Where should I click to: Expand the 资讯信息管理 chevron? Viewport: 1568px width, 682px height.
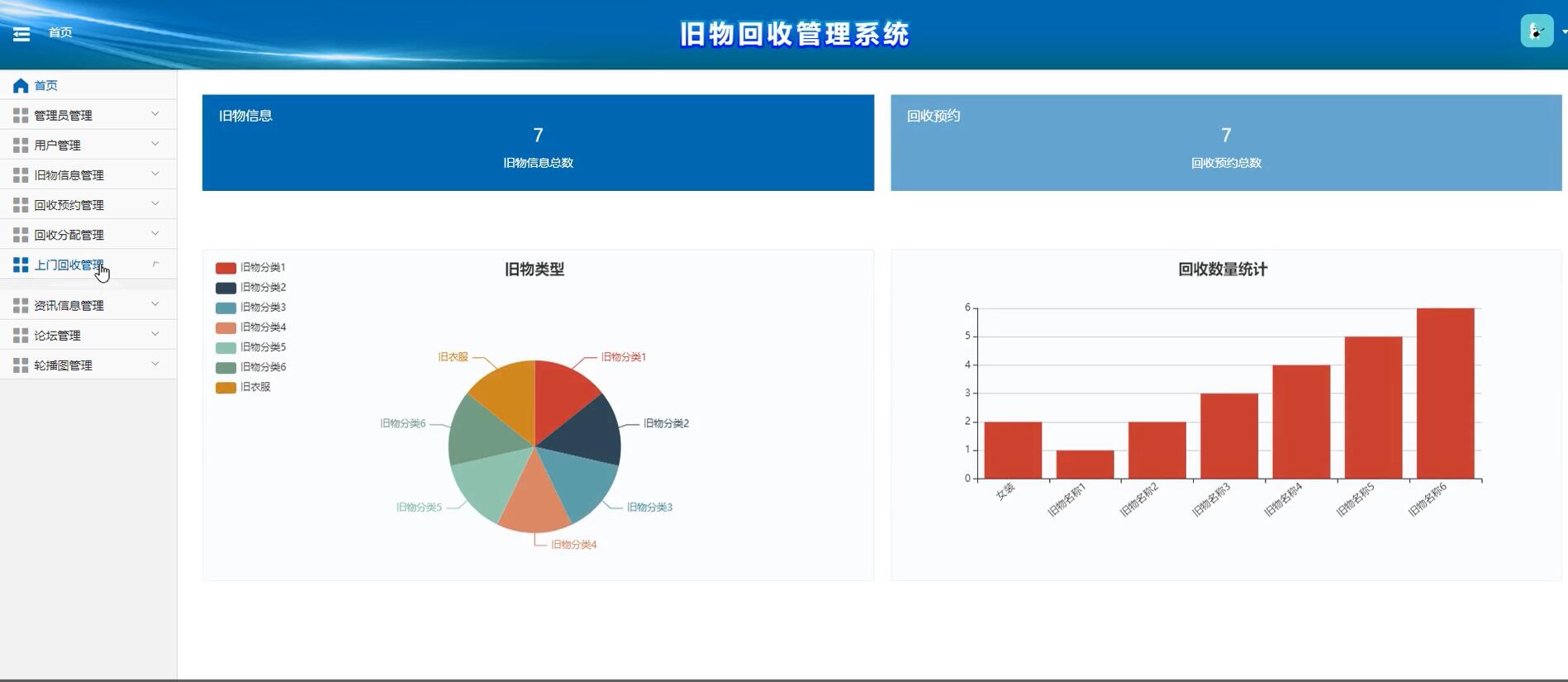click(x=154, y=304)
